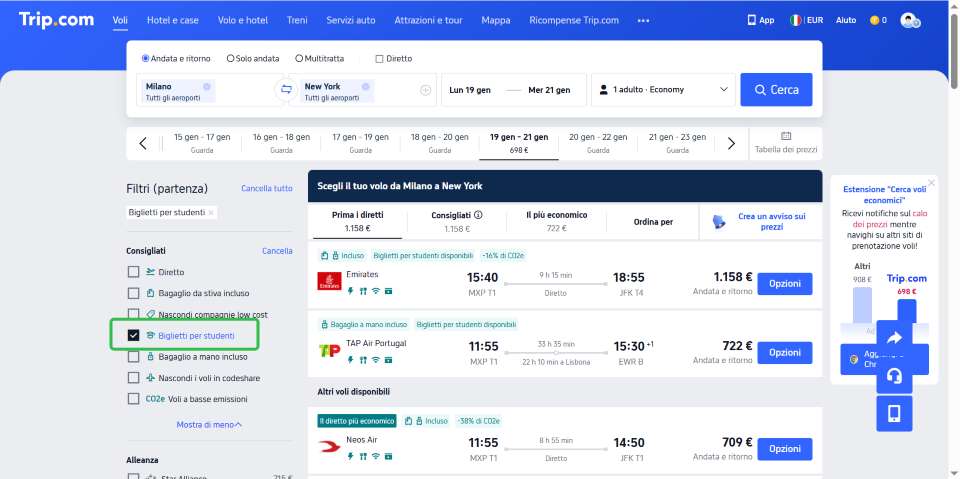Expand Opzioni for the Emirates flight
The image size is (960, 479).
pos(785,284)
